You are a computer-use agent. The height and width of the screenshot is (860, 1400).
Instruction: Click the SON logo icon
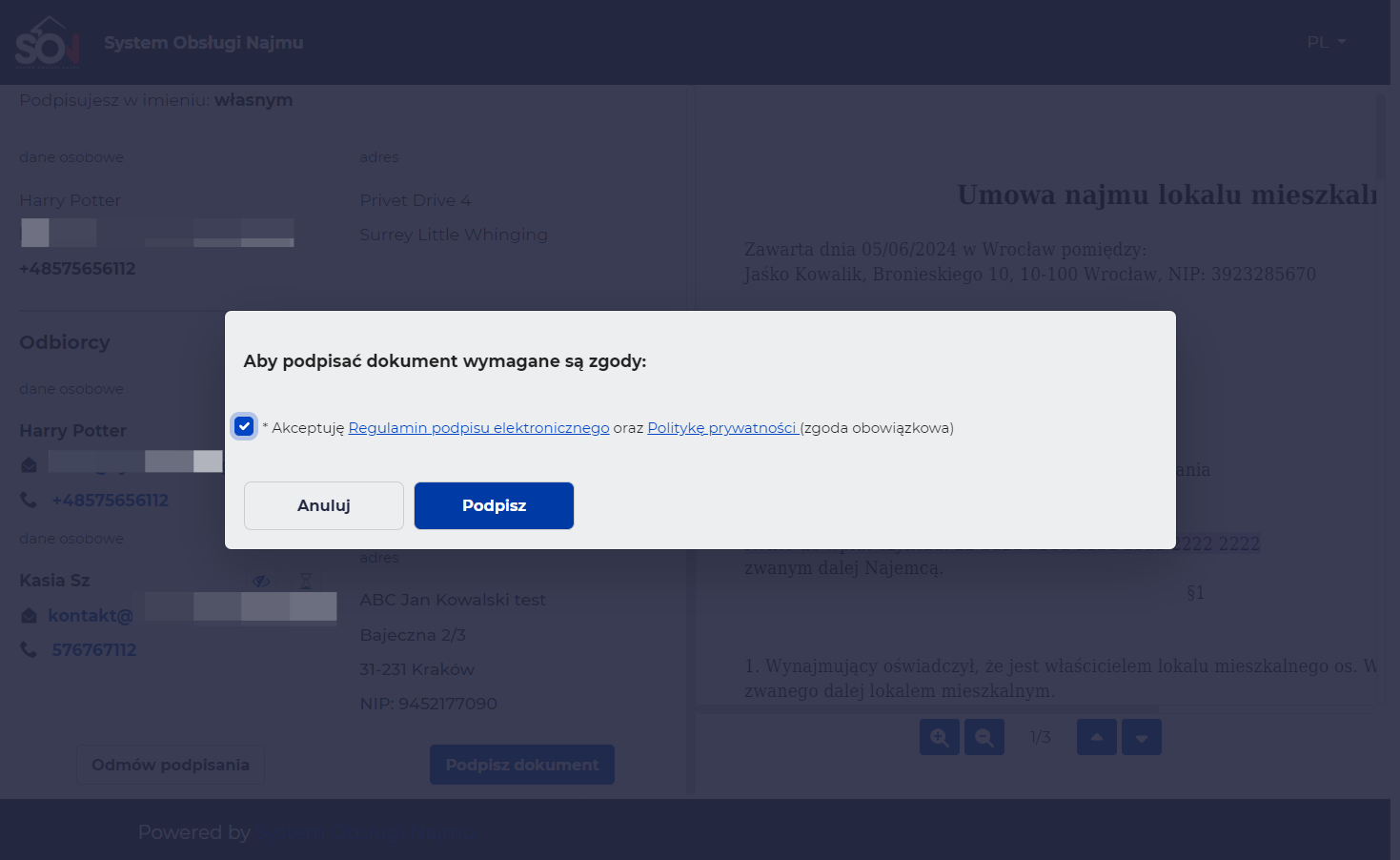tap(48, 42)
